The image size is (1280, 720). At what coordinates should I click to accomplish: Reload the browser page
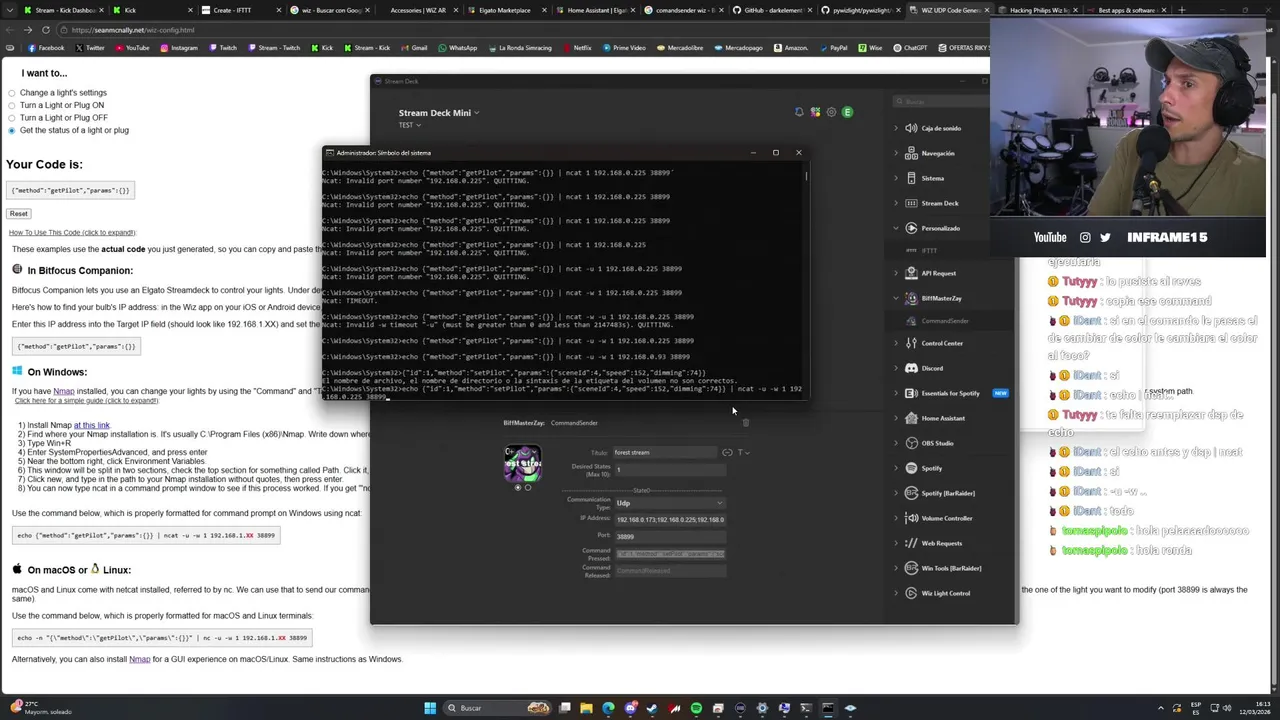(x=44, y=30)
